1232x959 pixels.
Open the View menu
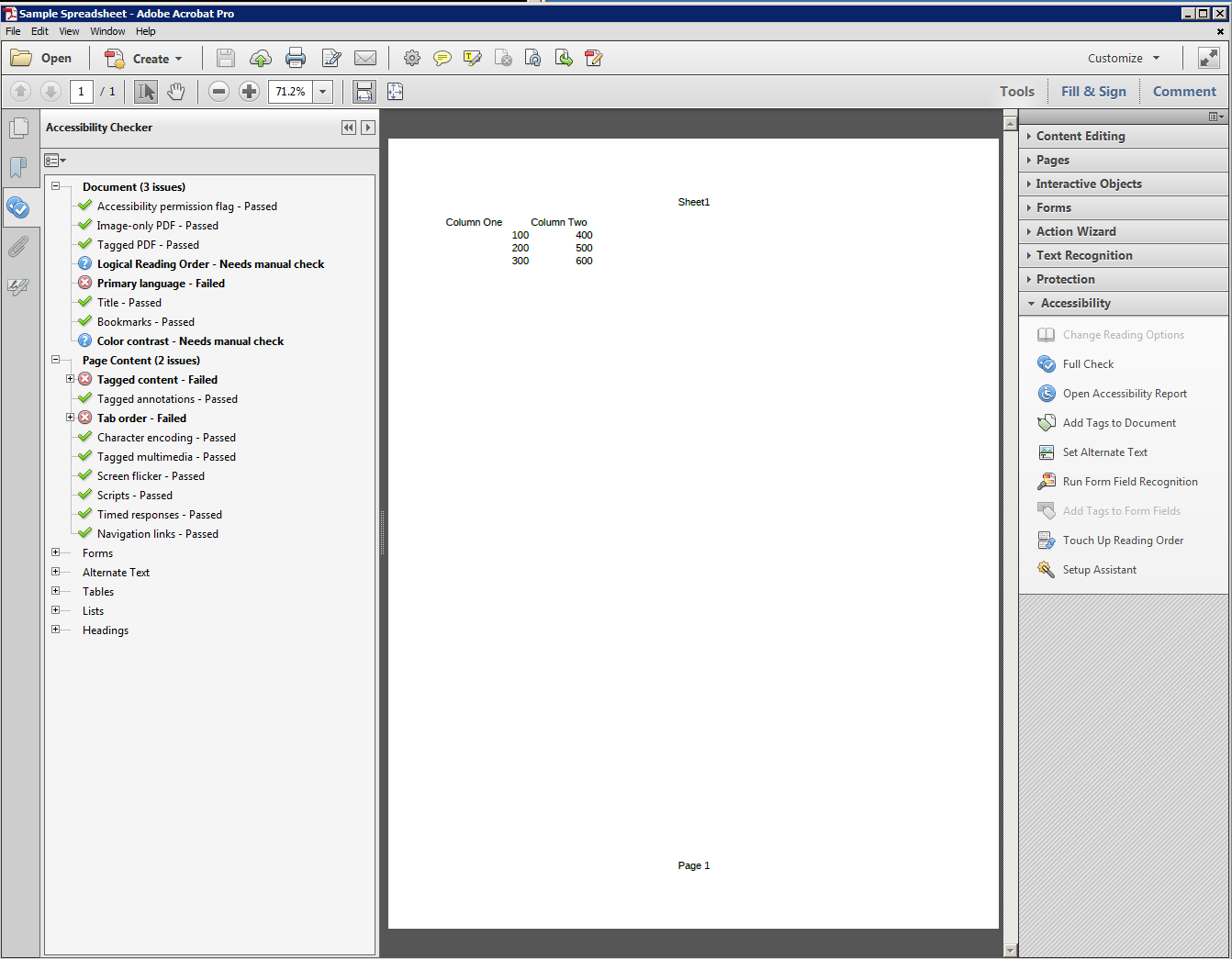click(x=69, y=31)
